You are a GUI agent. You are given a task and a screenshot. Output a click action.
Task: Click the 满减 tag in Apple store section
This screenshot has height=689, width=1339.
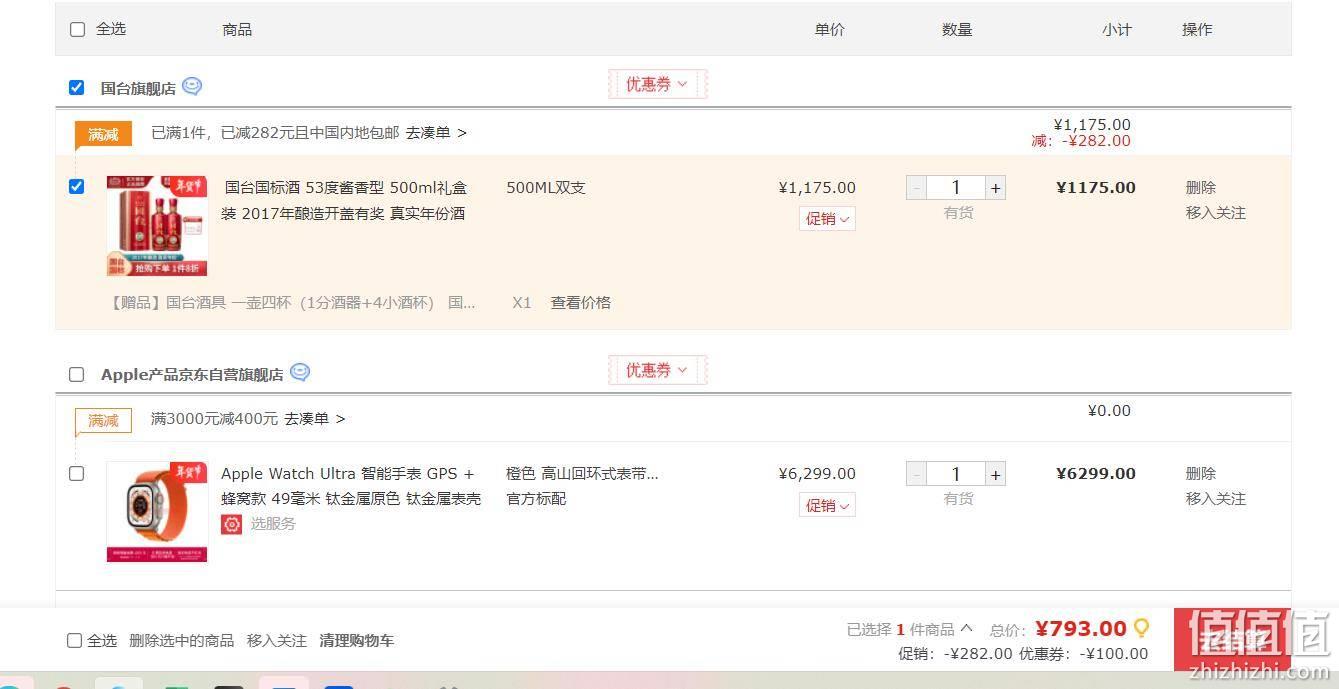[x=103, y=420]
